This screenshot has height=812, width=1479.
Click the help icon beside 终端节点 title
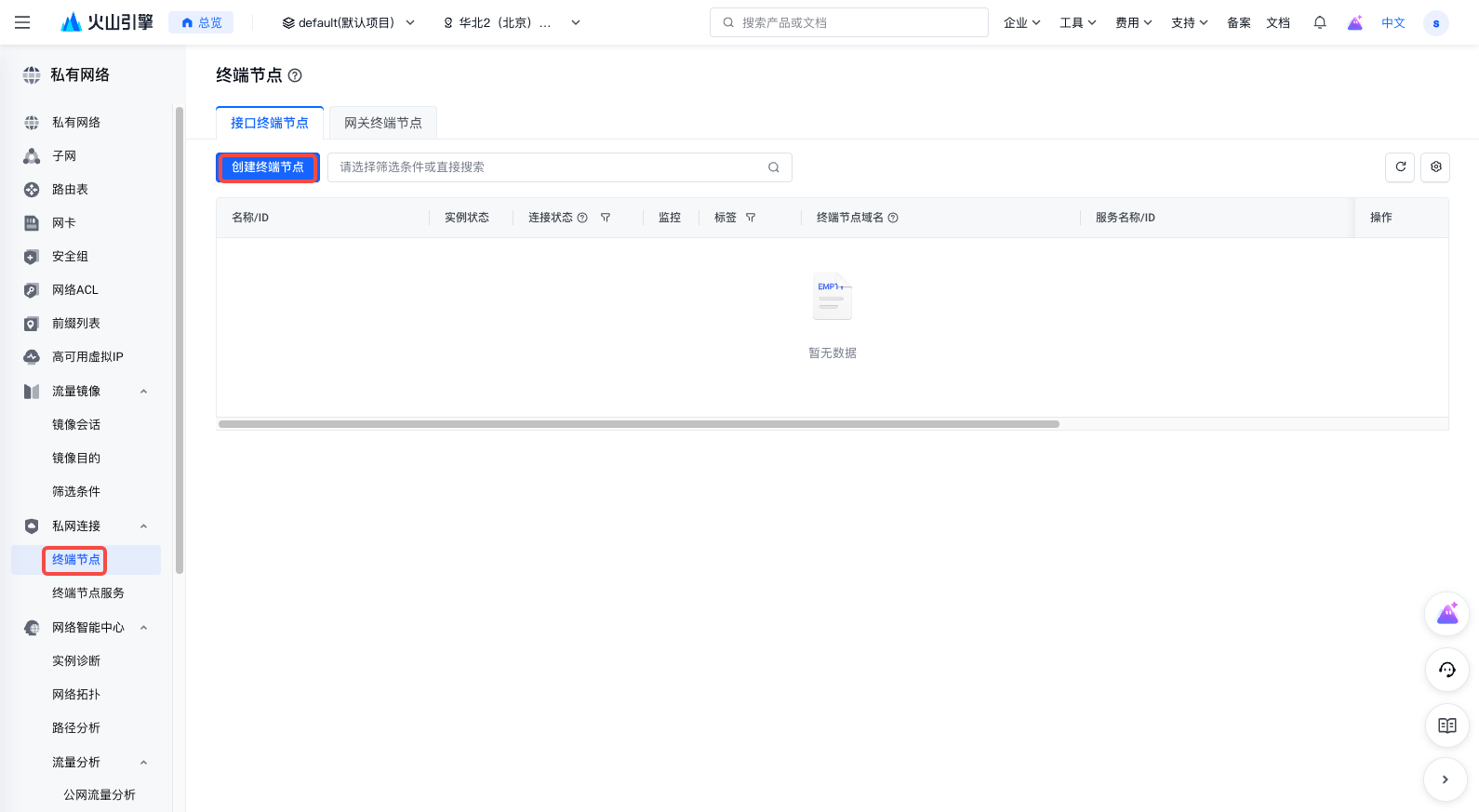(295, 75)
